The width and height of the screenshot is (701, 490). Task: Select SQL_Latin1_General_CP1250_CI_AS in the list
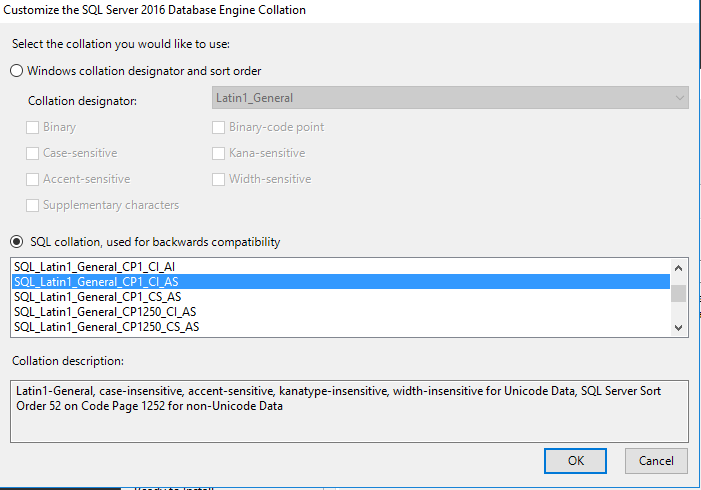[x=341, y=312]
